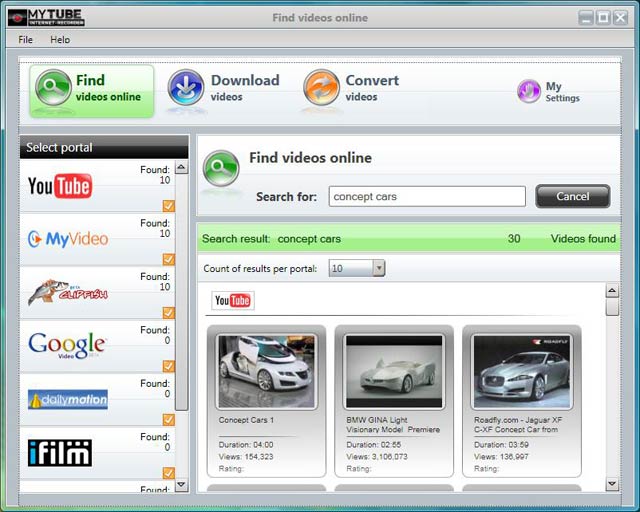The width and height of the screenshot is (640, 512).
Task: Select the MyVideo portal logo
Action: (68, 239)
